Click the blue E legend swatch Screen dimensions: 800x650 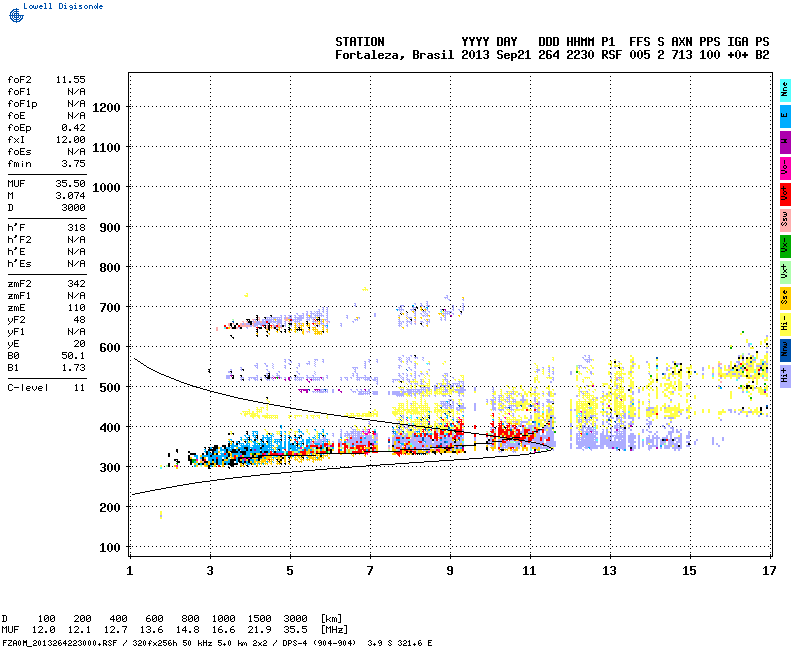coord(785,115)
